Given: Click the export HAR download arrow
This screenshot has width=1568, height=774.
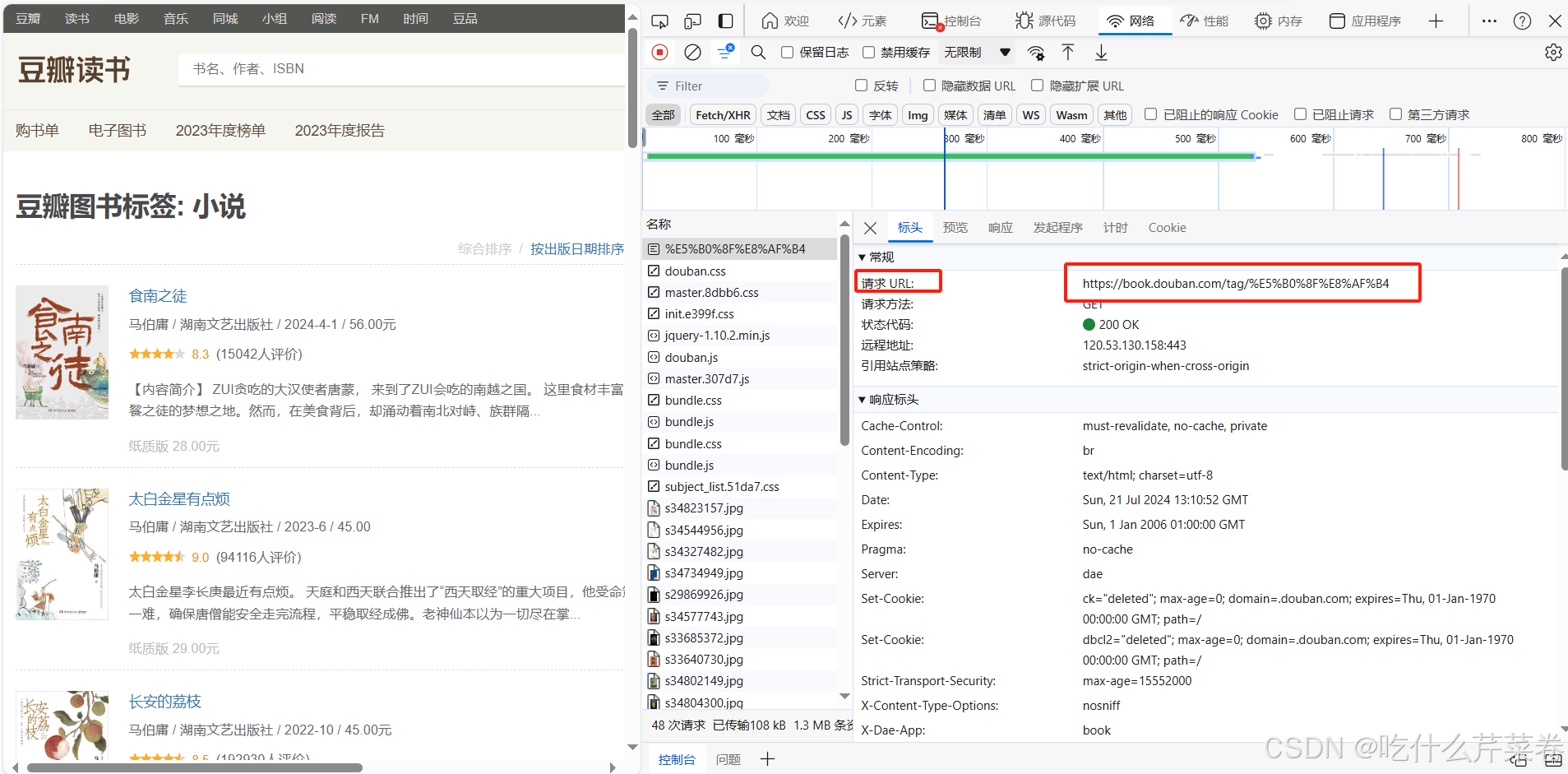Looking at the screenshot, I should pyautogui.click(x=1101, y=53).
